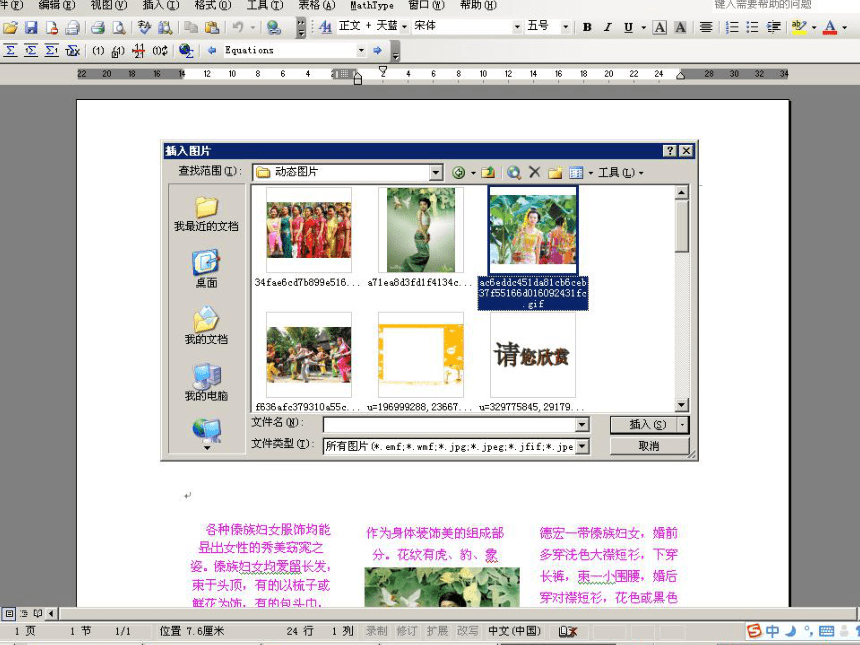860x645 pixels.
Task: Insert chapter/section break icon in MathType toolbar
Action: click(139, 50)
